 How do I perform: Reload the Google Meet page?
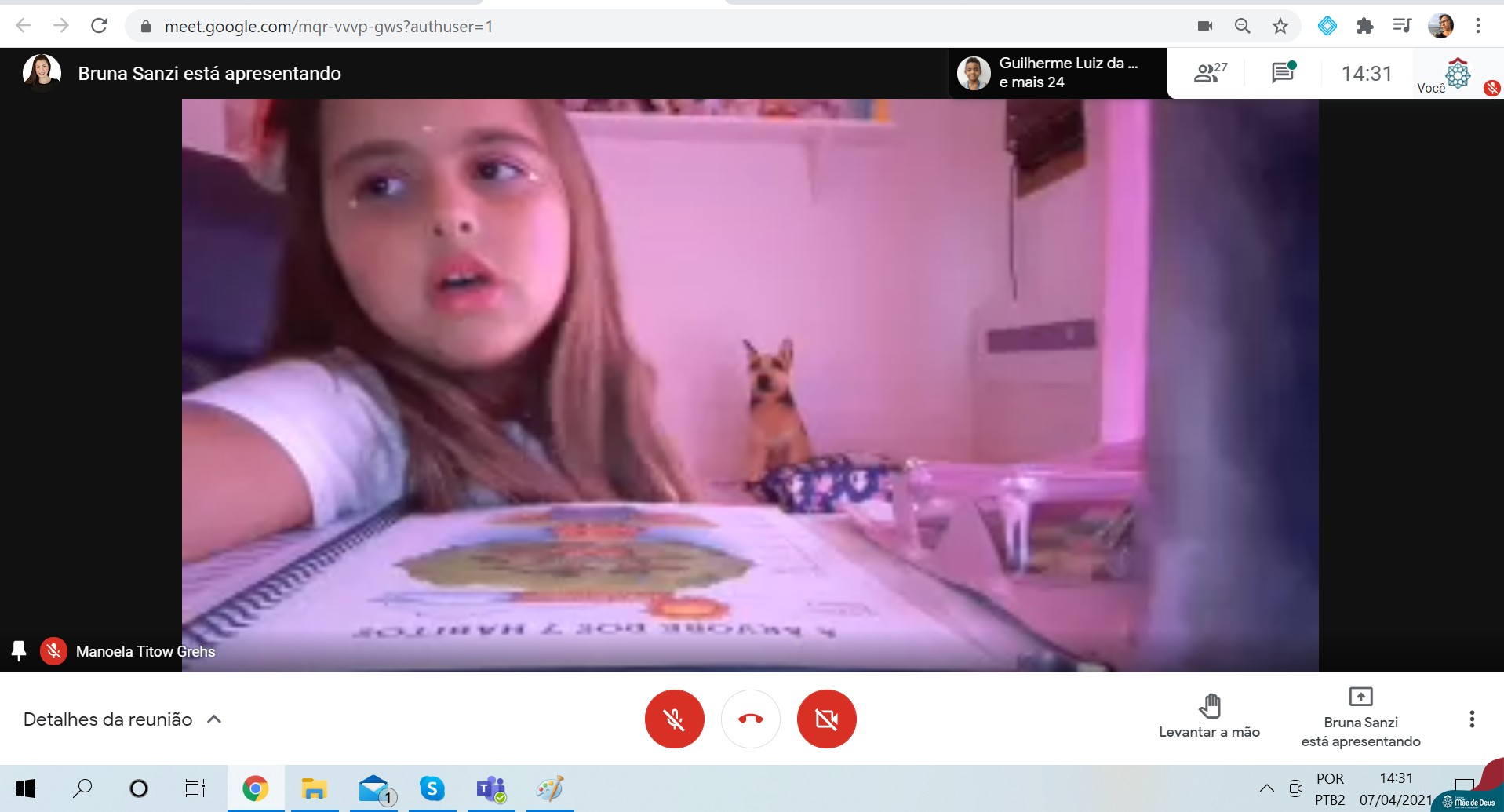(99, 26)
